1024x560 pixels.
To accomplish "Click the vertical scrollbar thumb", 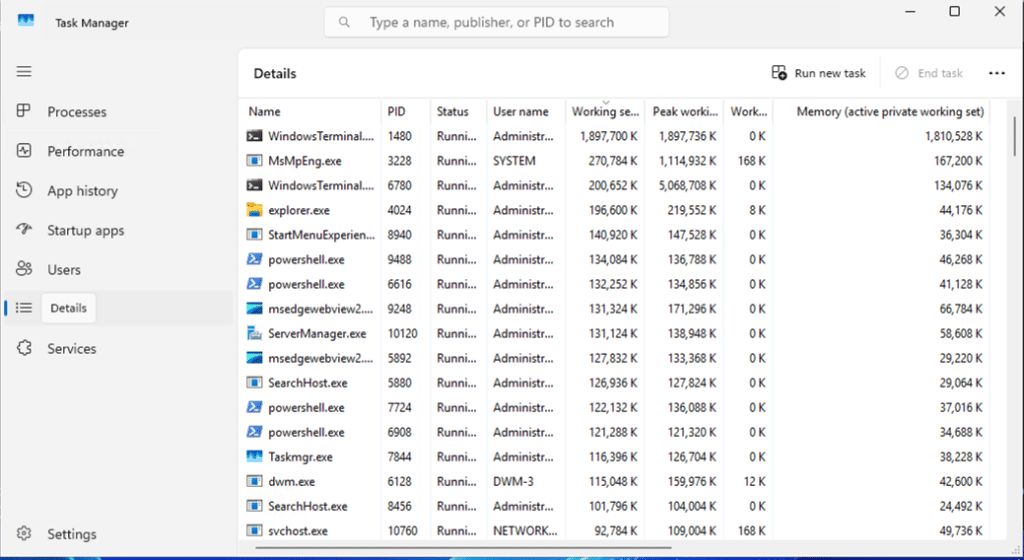I will (x=1014, y=136).
